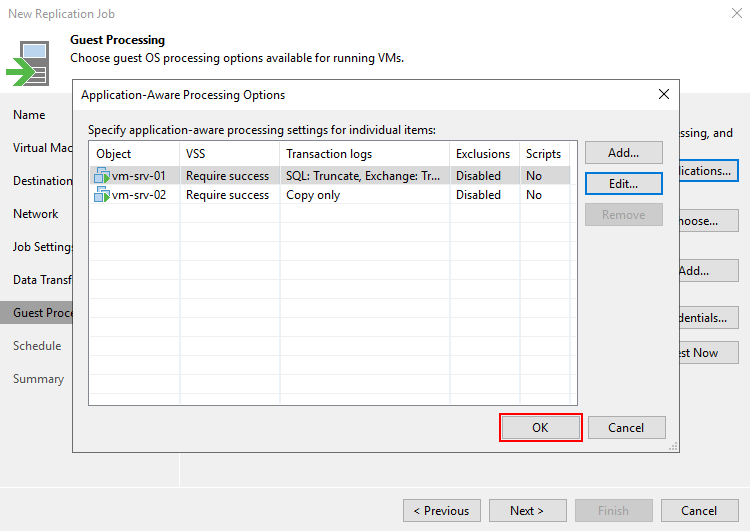Click the Guest Processing wizard icon

[28, 65]
